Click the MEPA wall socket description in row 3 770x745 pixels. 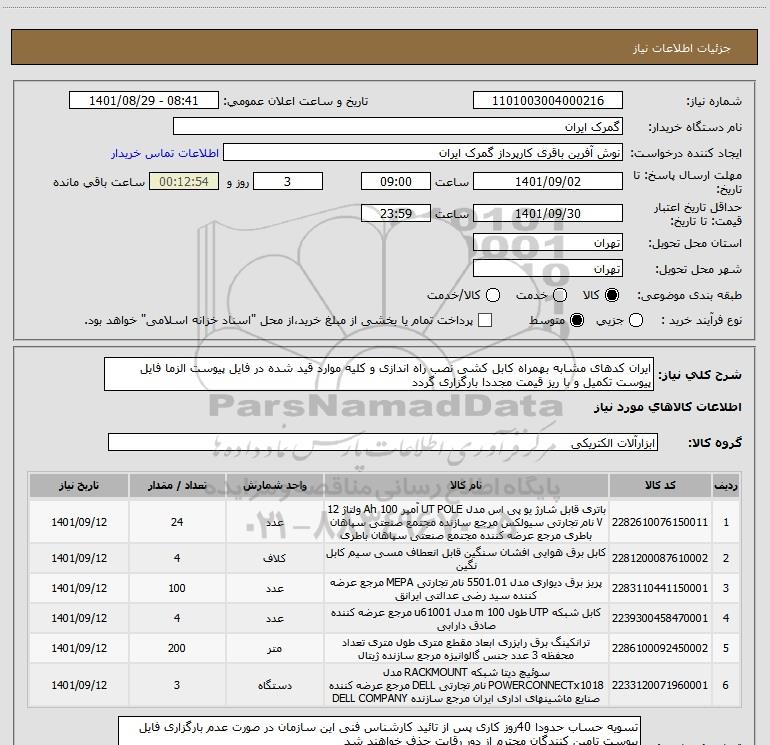point(466,589)
